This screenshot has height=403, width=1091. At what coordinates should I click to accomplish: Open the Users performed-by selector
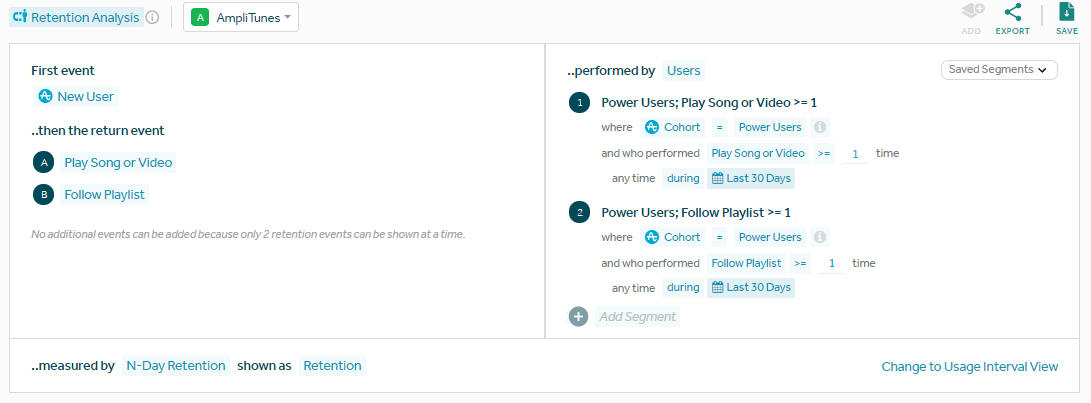pos(683,70)
